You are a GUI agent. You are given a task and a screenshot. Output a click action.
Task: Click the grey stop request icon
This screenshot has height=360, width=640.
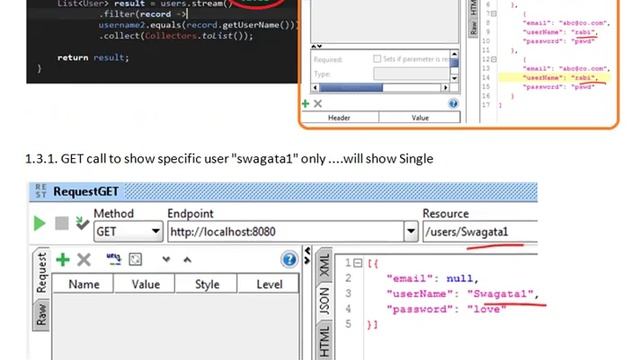pos(62,223)
